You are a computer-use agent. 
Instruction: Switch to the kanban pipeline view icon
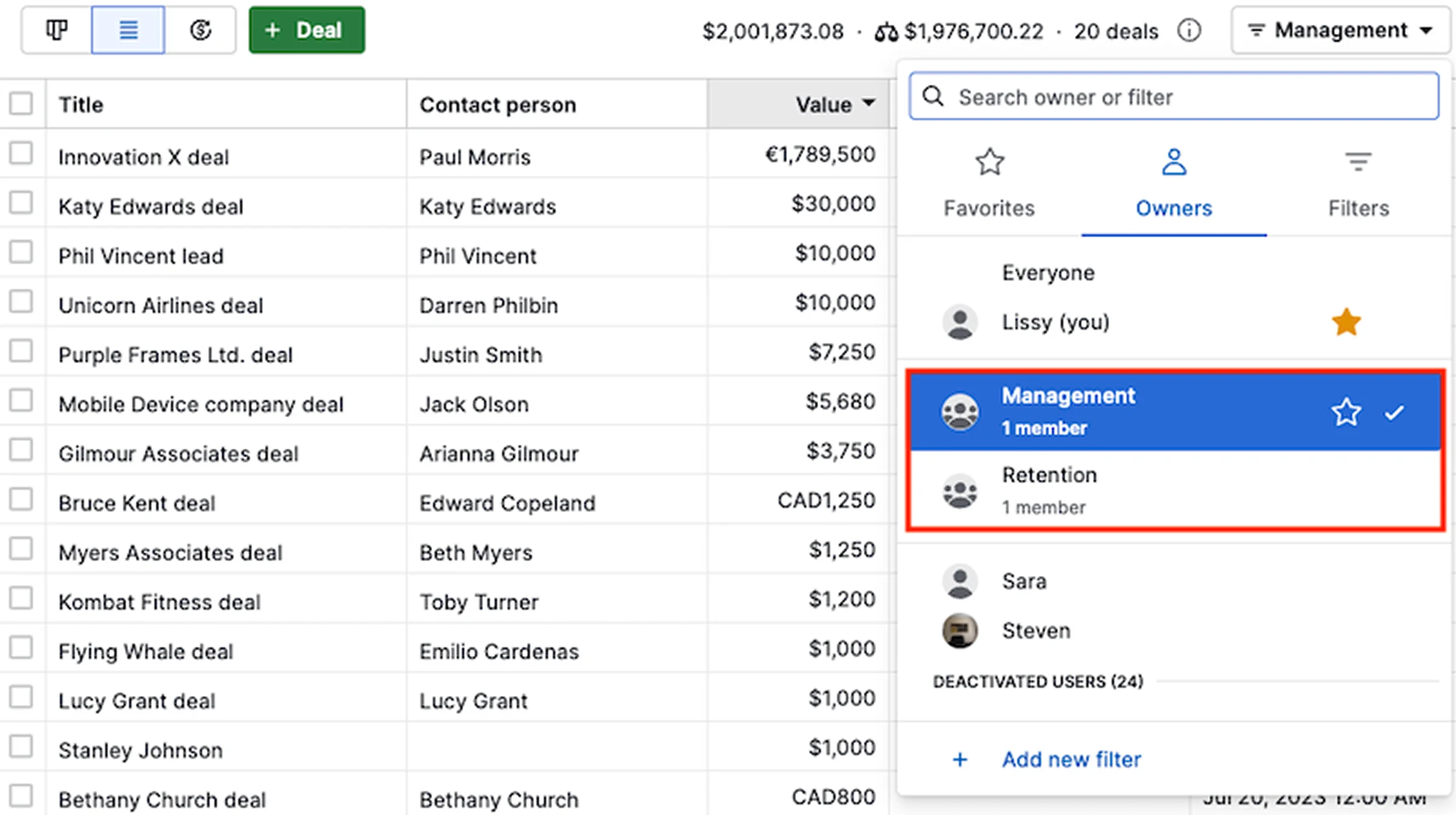click(56, 29)
